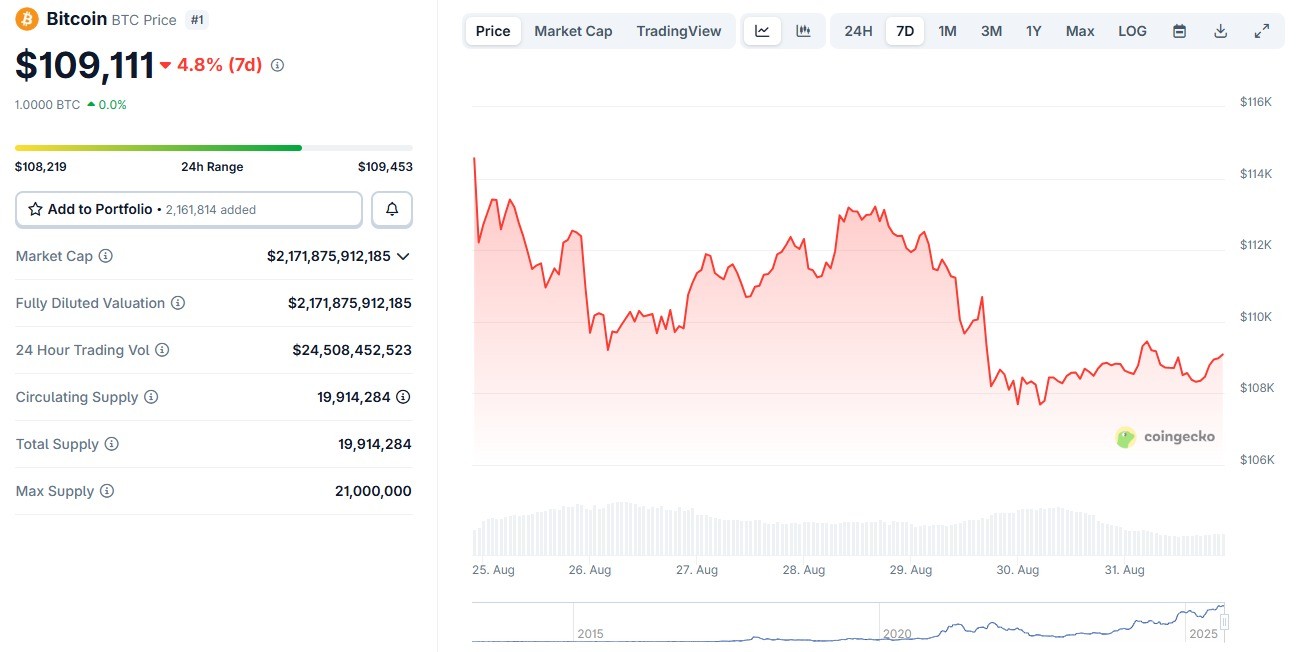The image size is (1301, 652).
Task: Click the info icon beside Circulating Supply
Action: (x=153, y=397)
